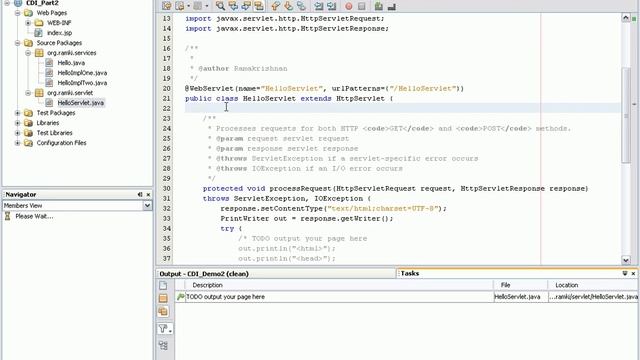Select HelloImplTwo.java in tree

82,83
